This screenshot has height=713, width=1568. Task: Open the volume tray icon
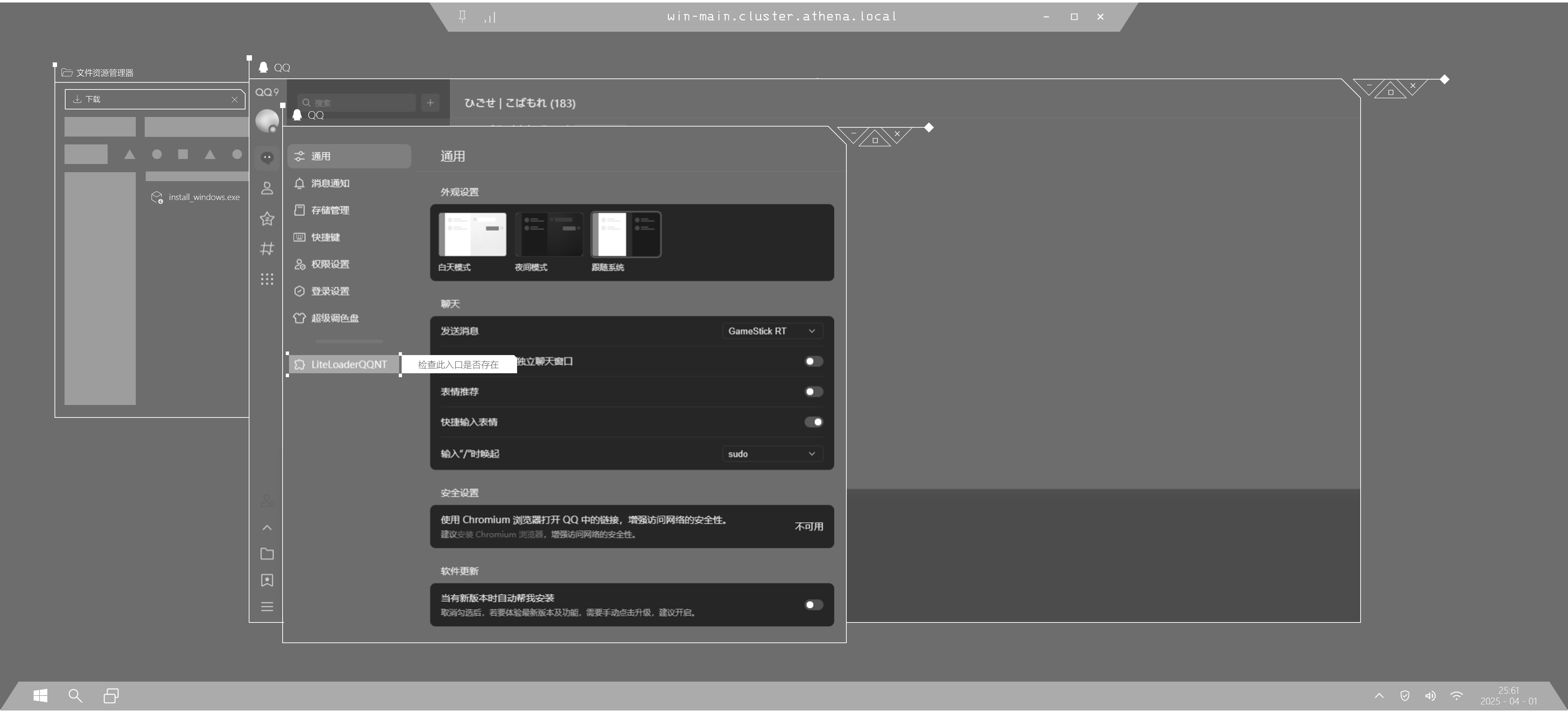(1430, 696)
